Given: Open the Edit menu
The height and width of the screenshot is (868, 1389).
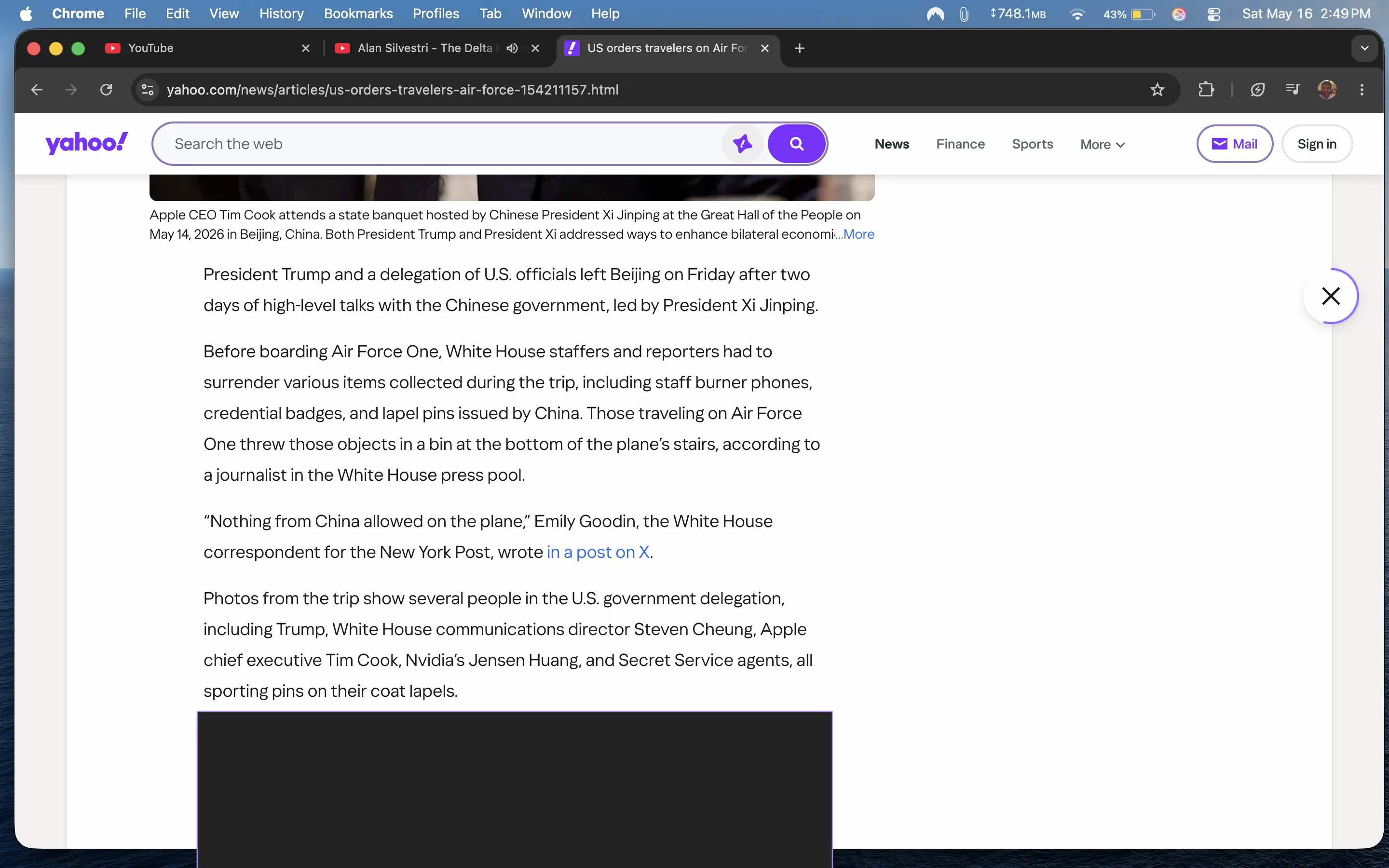Looking at the screenshot, I should point(177,14).
